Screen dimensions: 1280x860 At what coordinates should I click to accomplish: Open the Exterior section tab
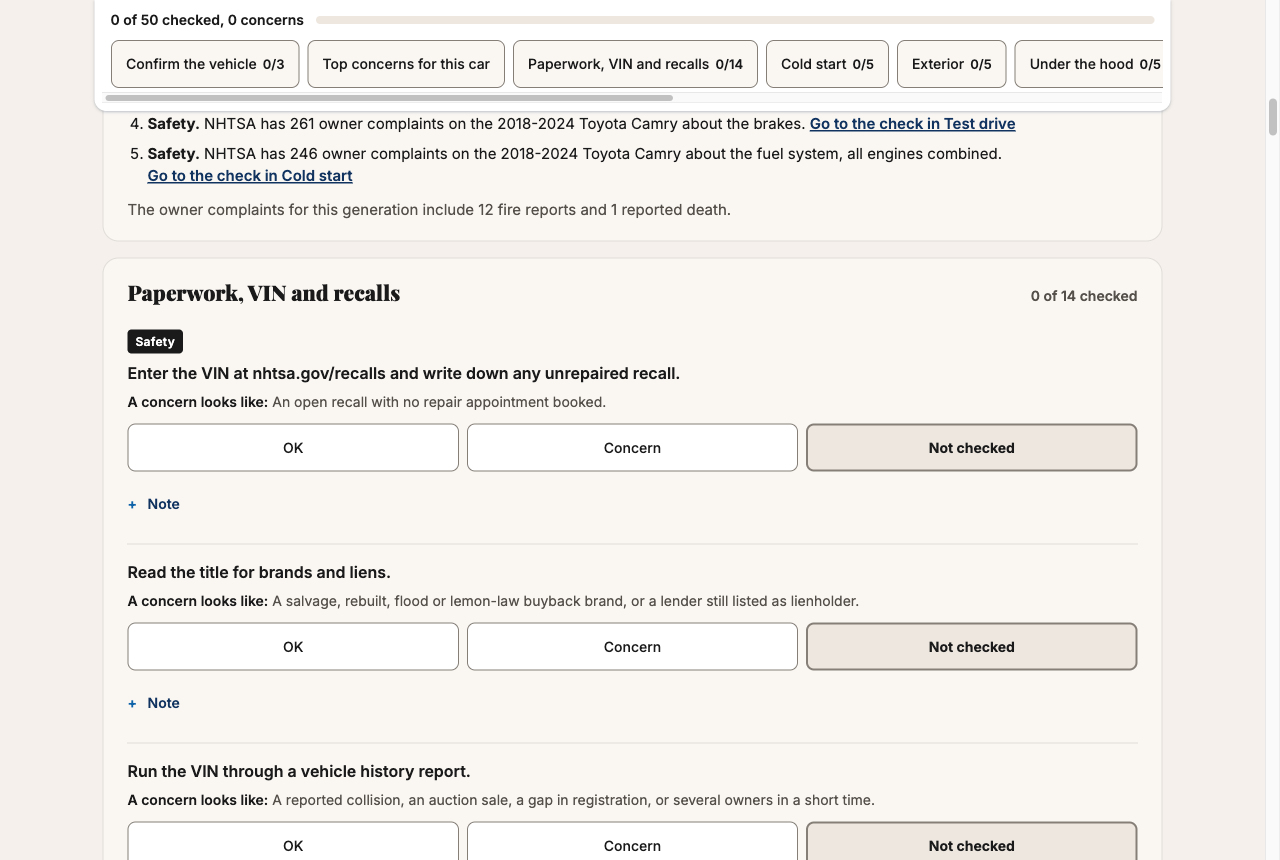[951, 64]
